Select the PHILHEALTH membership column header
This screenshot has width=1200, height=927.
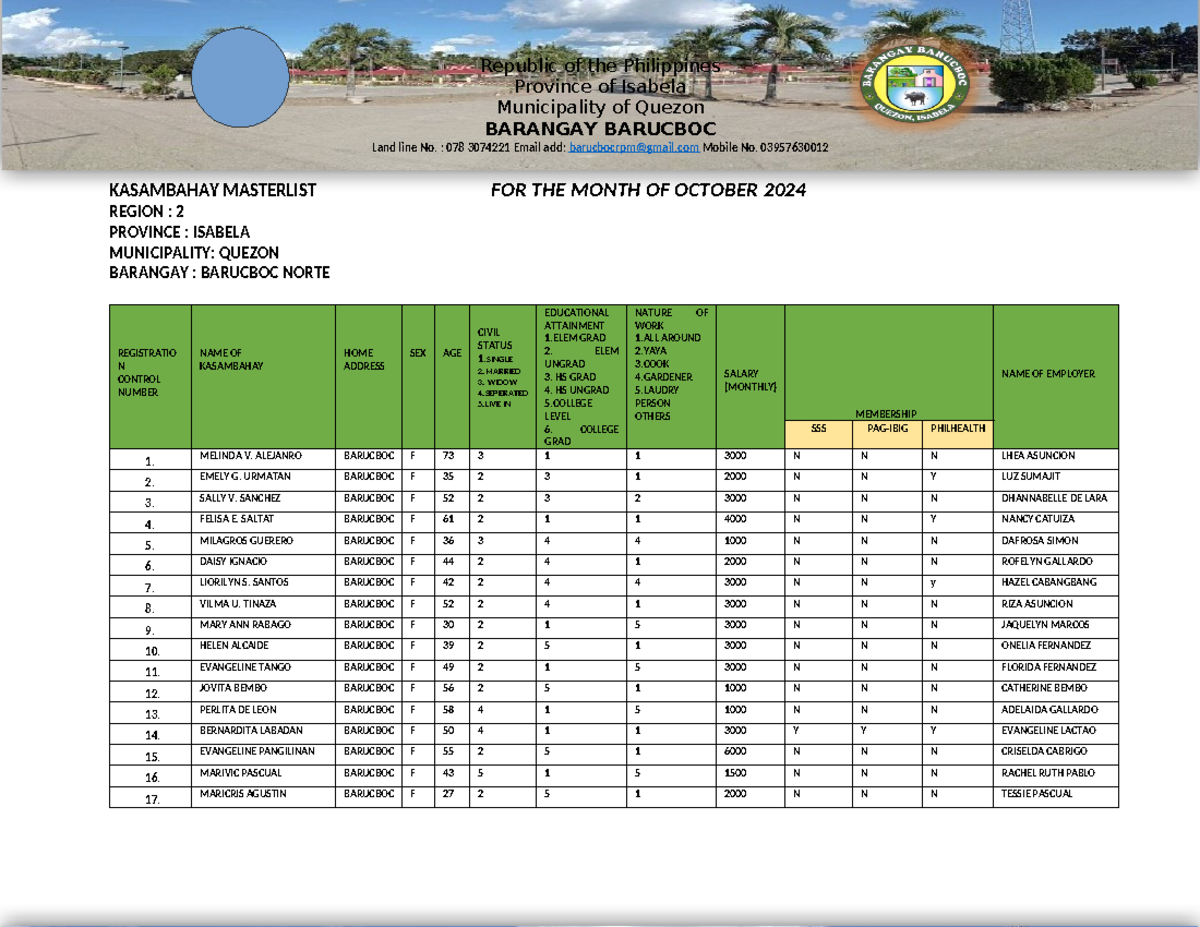pyautogui.click(x=957, y=430)
